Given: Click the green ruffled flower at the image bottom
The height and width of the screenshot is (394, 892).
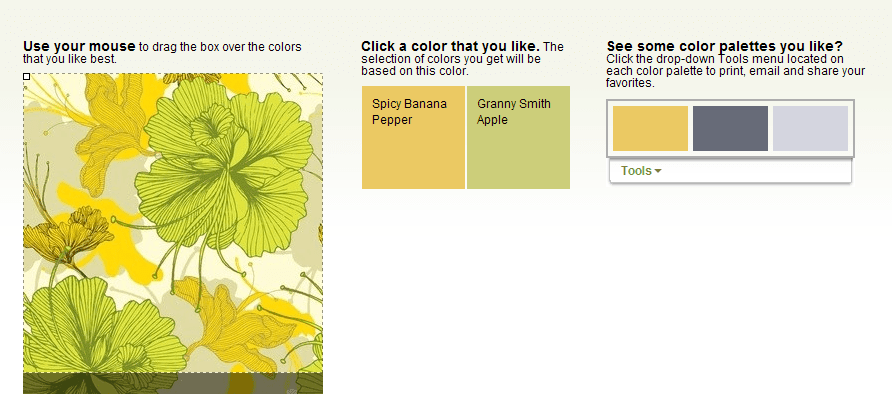Looking at the screenshot, I should click(102, 327).
